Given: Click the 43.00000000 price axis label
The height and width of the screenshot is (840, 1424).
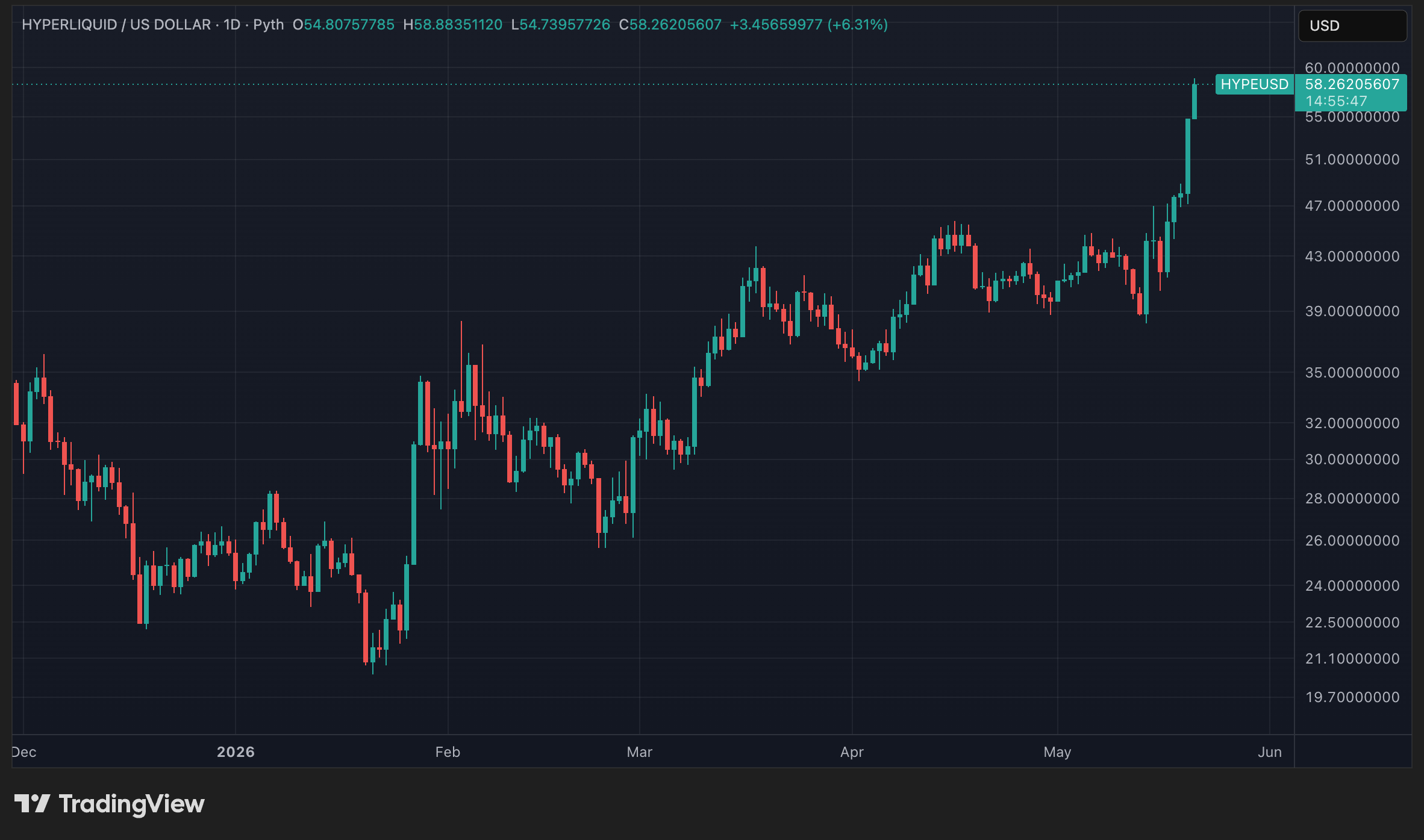Looking at the screenshot, I should 1352,257.
